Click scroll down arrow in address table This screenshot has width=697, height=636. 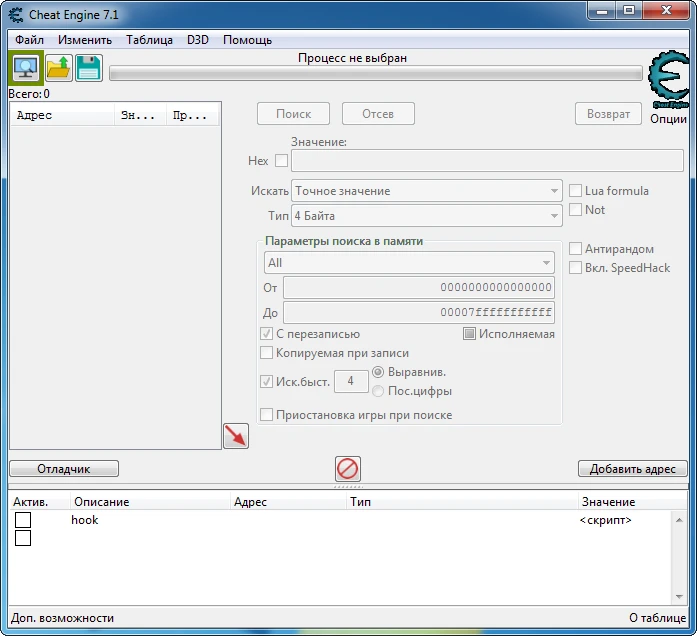tap(679, 596)
